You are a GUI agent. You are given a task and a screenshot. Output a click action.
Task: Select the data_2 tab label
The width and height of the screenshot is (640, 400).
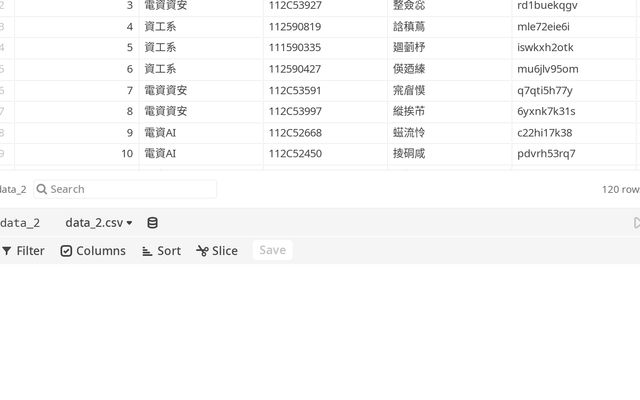tap(20, 223)
